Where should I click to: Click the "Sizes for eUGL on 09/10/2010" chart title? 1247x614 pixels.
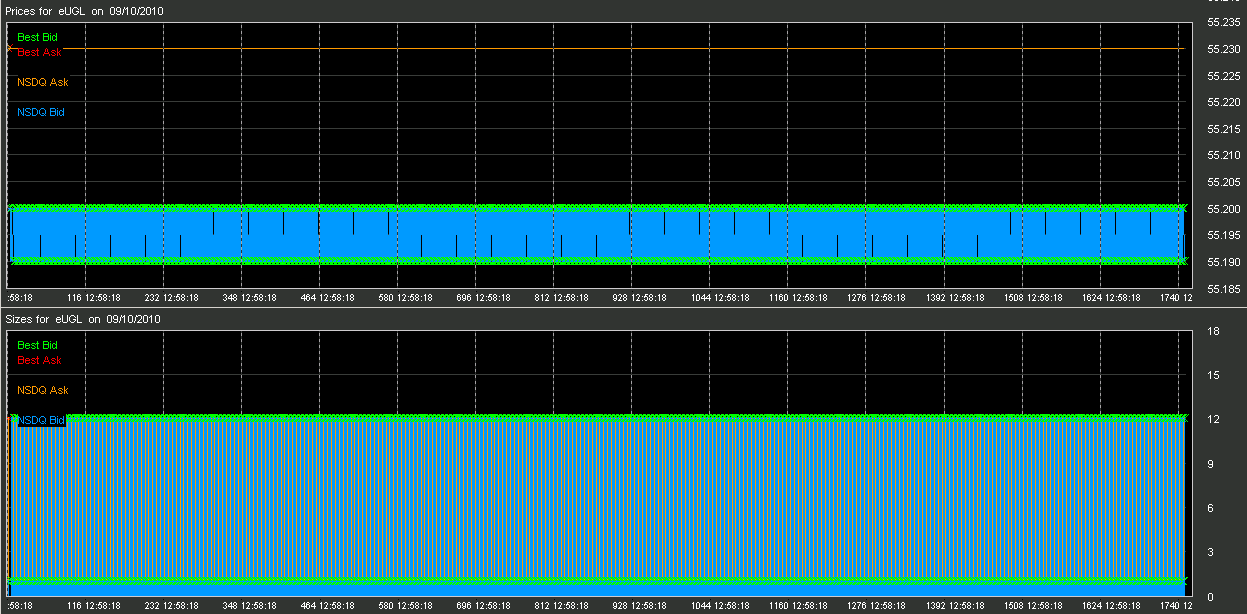pos(84,319)
